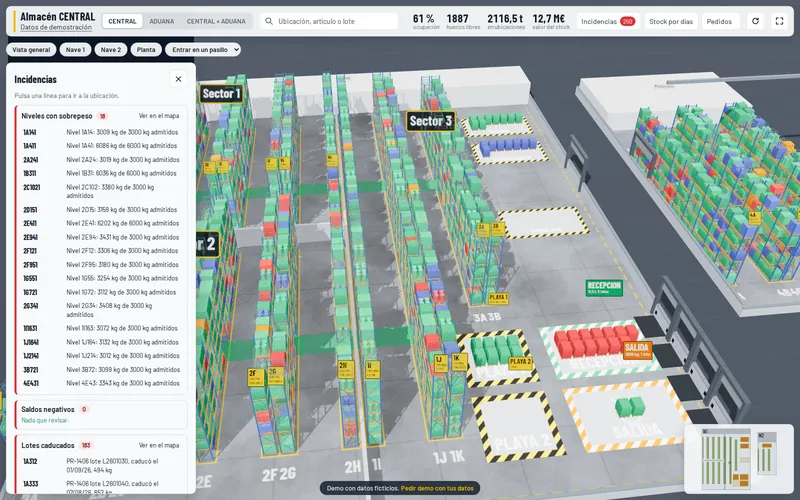The height and width of the screenshot is (500, 800).
Task: Select expired lot row 1A312
Action: pos(101,465)
